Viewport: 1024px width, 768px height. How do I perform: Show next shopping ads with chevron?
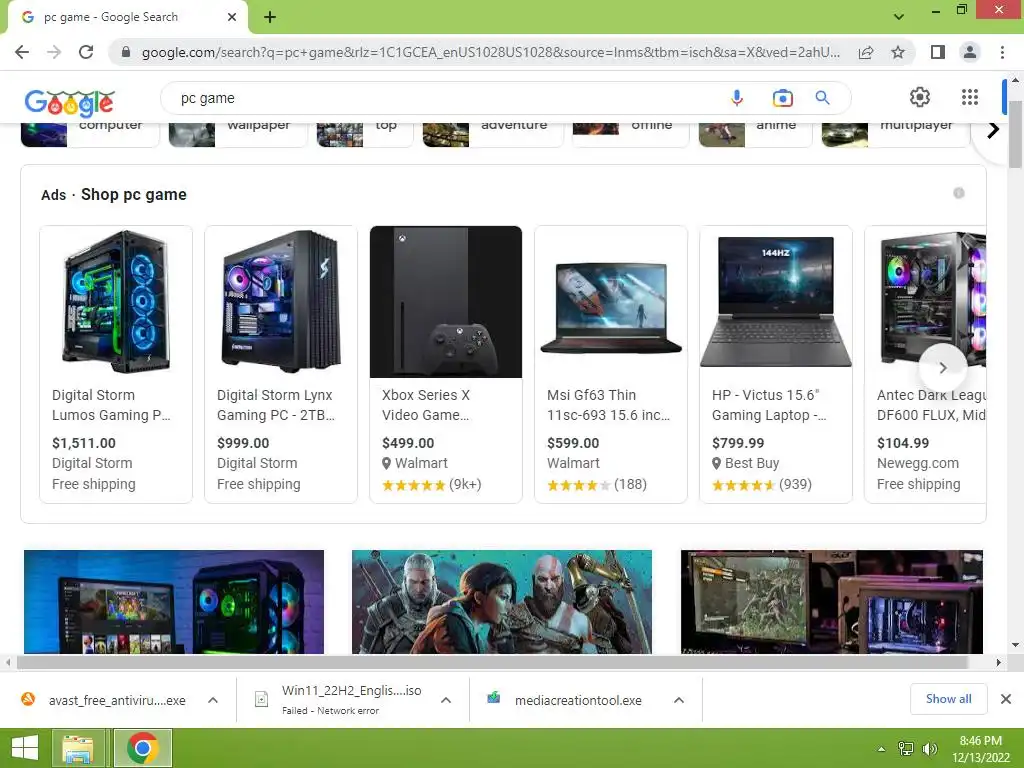click(x=942, y=368)
